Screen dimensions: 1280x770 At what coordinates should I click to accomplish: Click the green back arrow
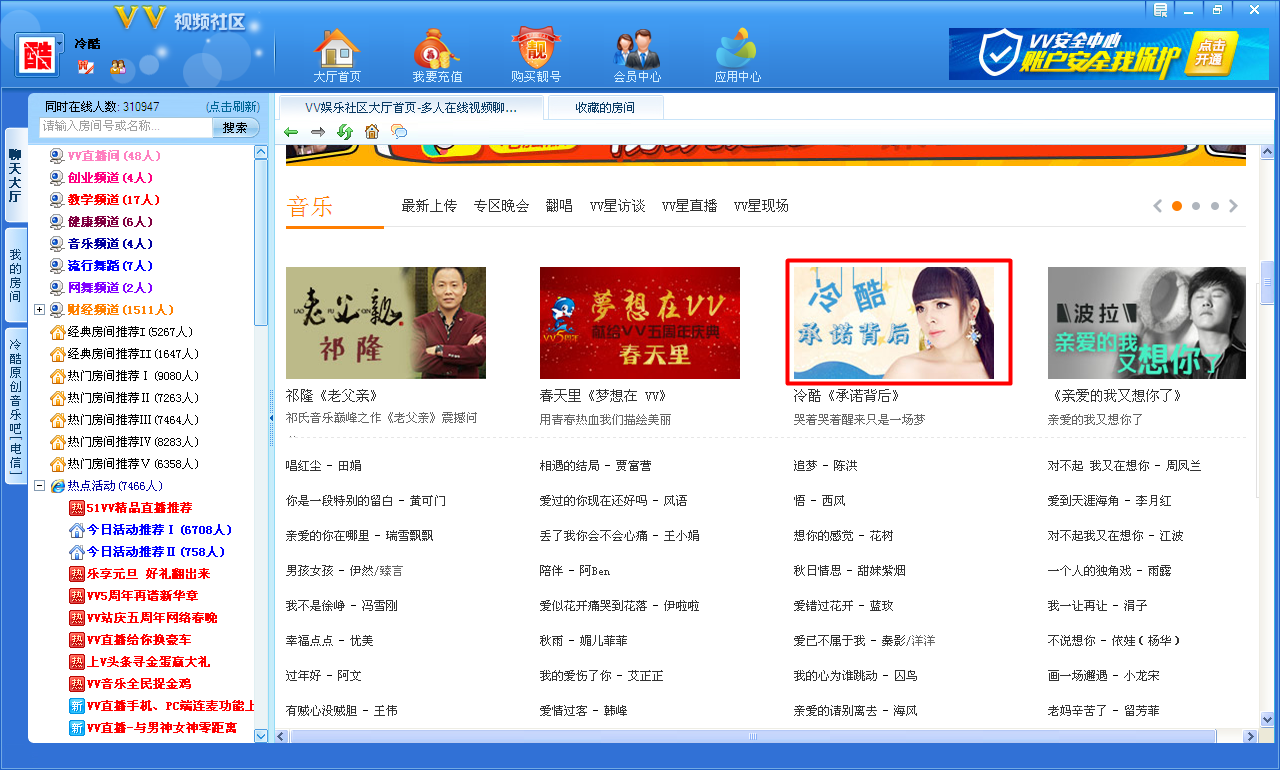pos(291,132)
